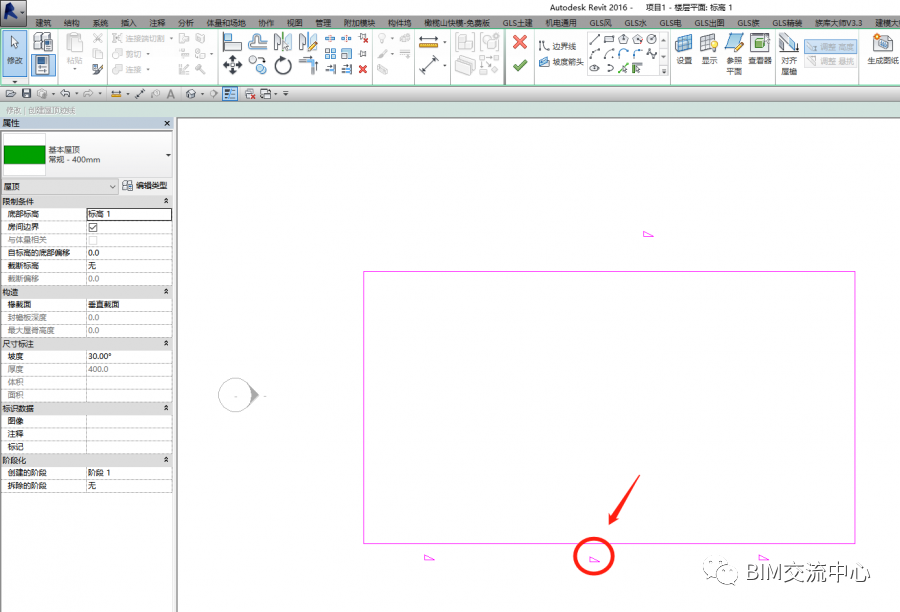This screenshot has width=900, height=612.
Task: Click the Default 3D View house icon
Action: click(191, 94)
